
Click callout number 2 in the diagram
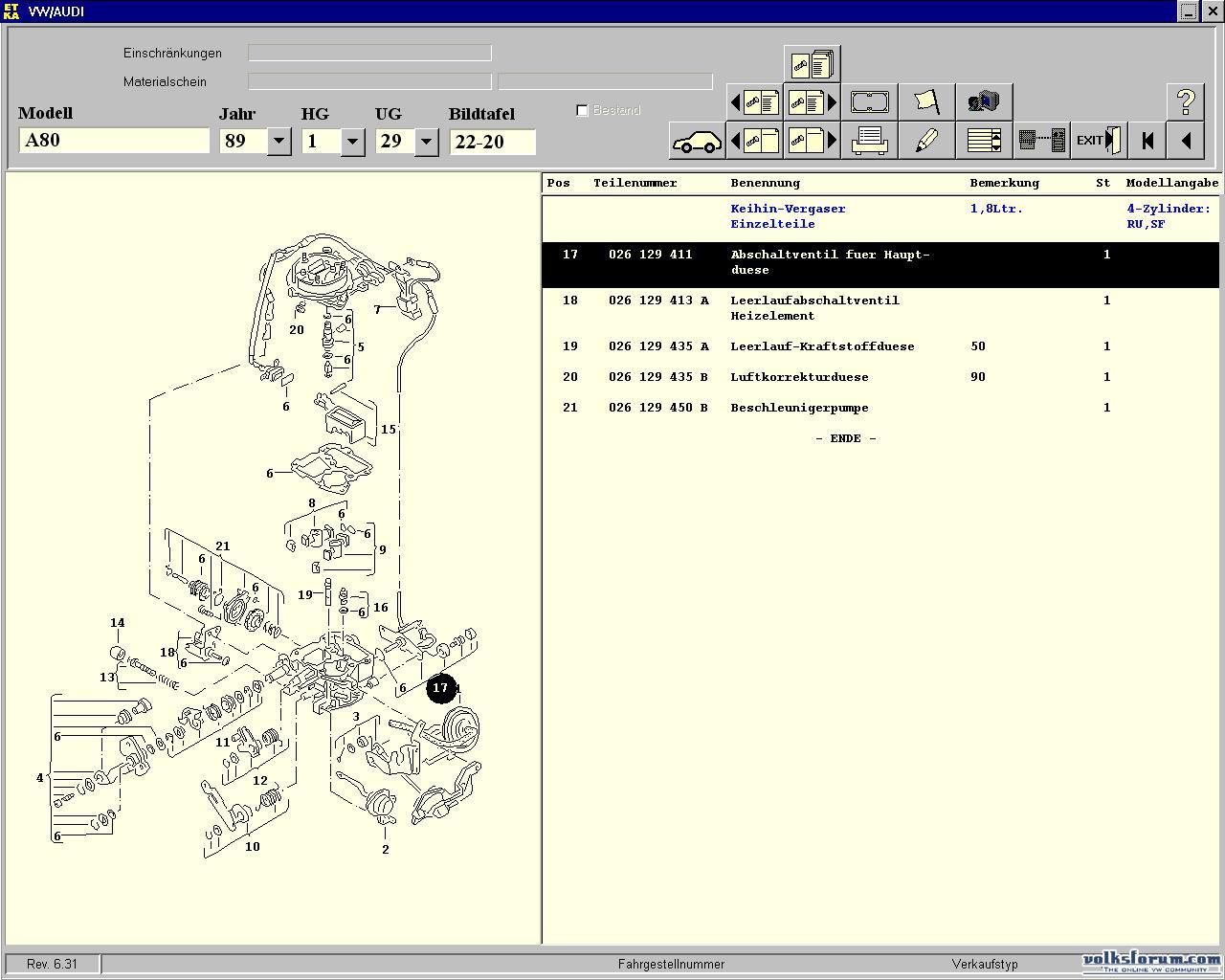click(x=386, y=849)
